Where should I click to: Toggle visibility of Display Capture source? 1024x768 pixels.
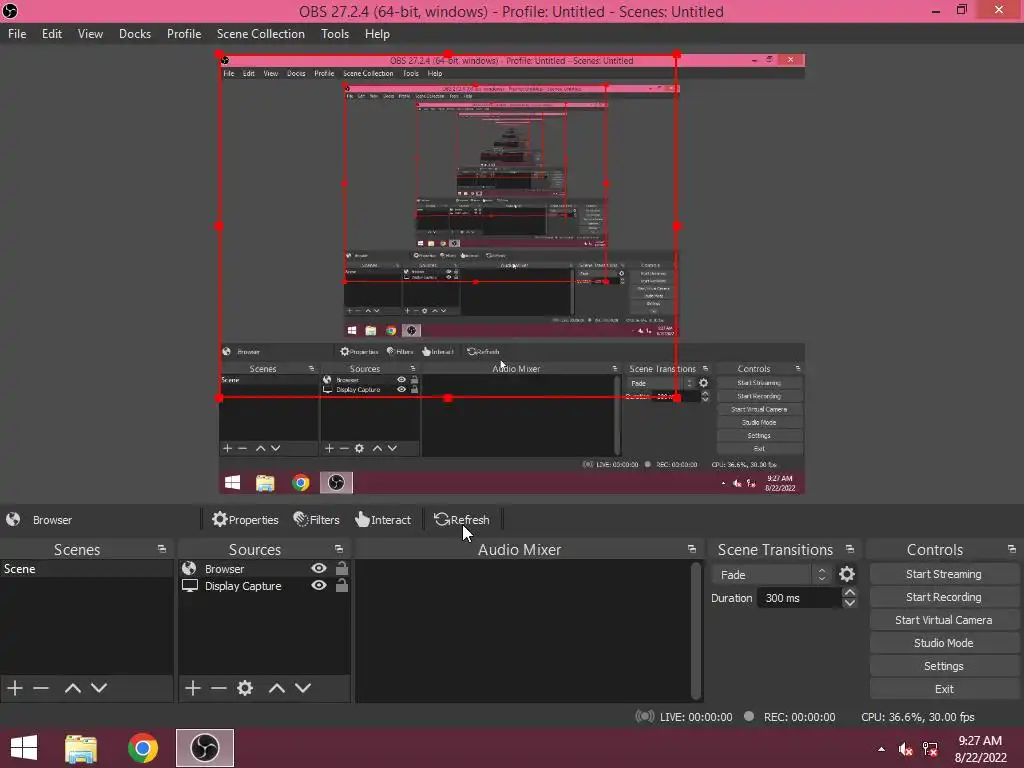tap(319, 585)
